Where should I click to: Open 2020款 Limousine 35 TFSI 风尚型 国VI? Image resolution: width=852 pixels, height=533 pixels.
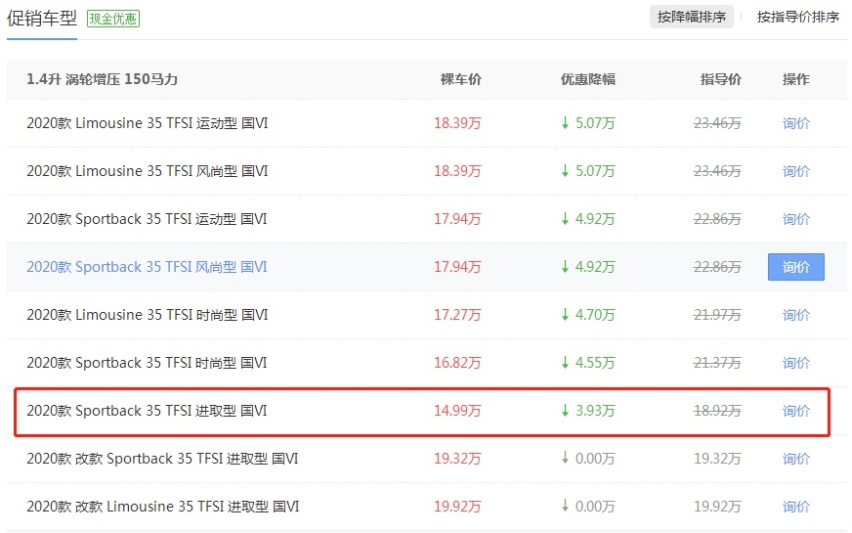point(147,171)
